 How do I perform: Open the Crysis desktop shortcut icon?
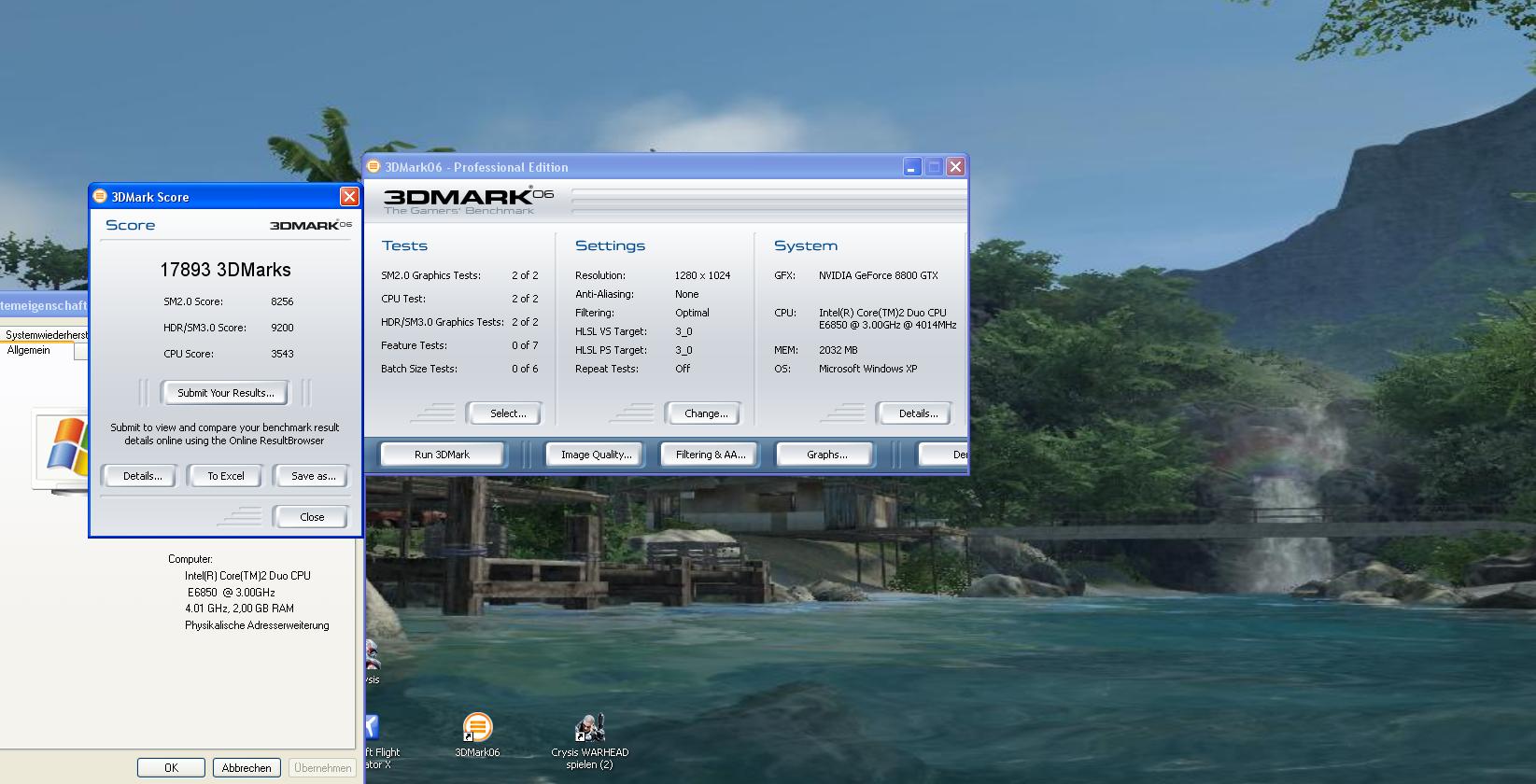tap(371, 654)
